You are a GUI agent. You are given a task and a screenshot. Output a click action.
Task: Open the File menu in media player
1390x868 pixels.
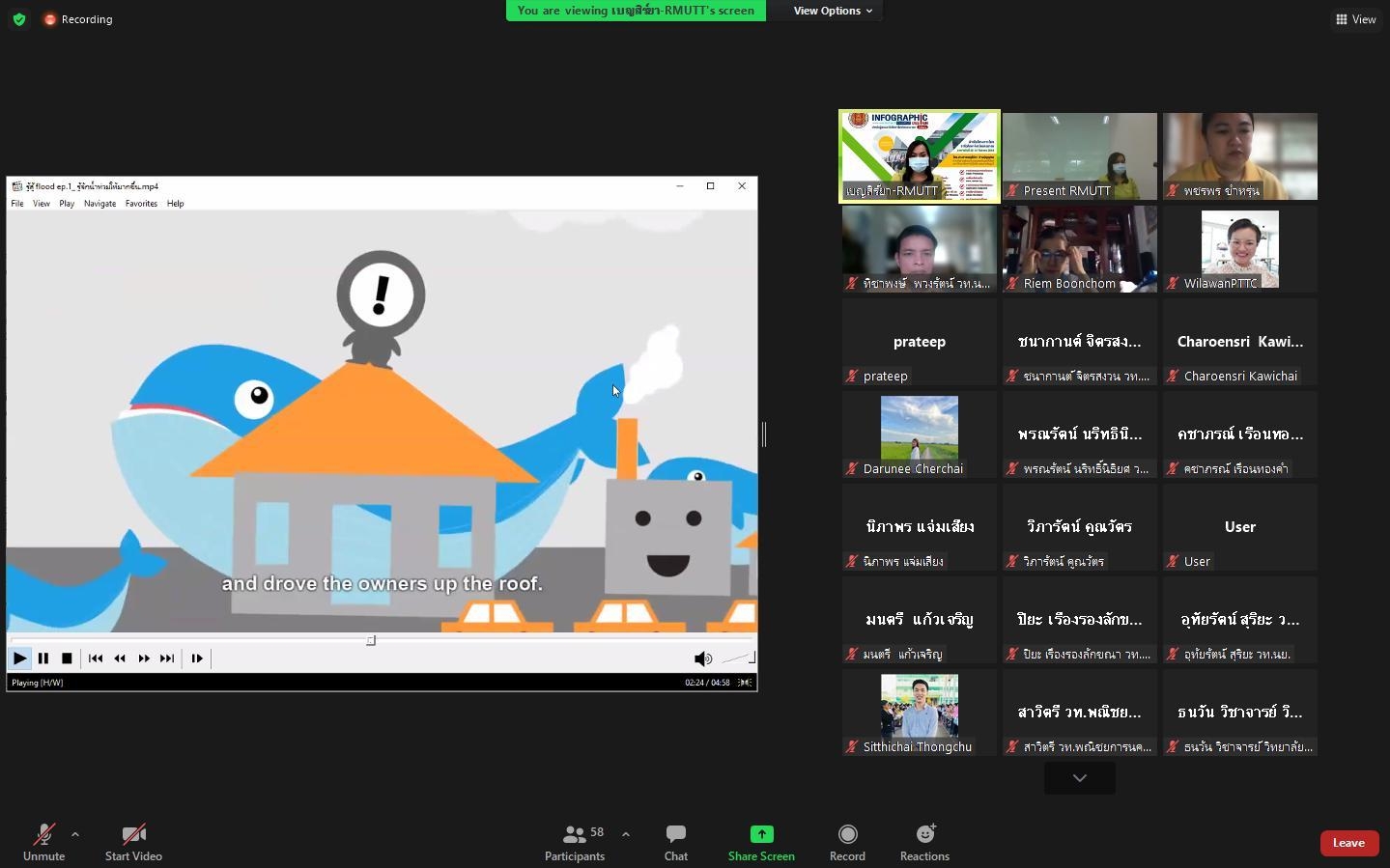tap(17, 204)
